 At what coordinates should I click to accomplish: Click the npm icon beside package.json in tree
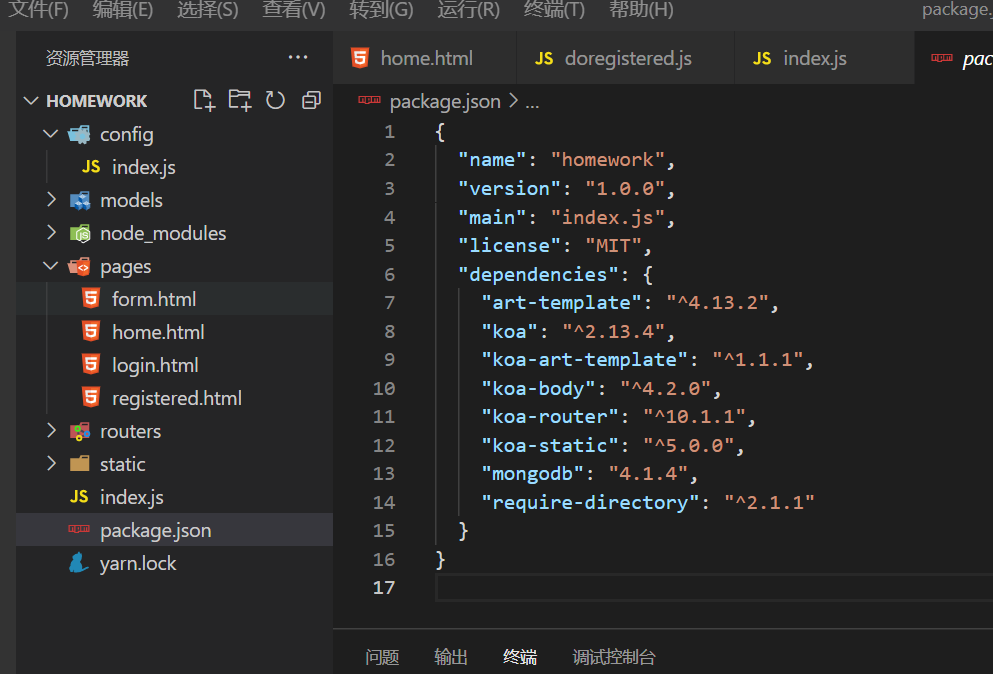[x=79, y=530]
